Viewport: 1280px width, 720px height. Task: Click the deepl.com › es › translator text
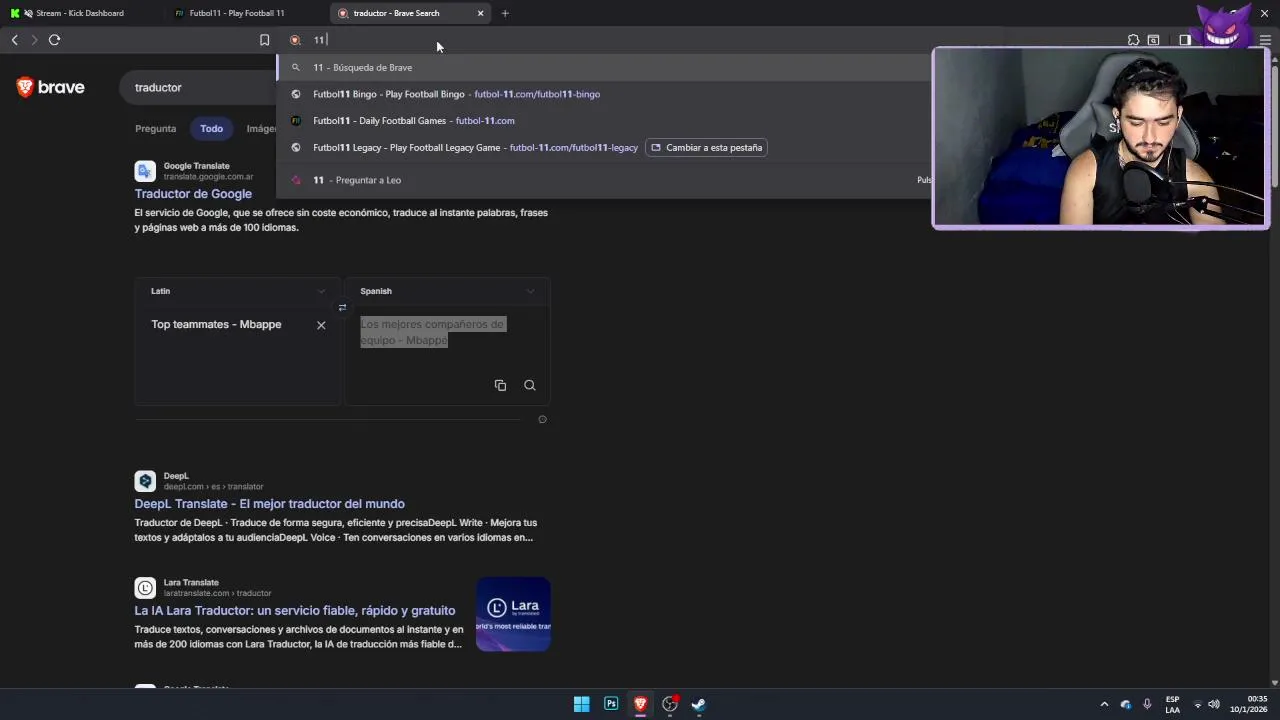tap(213, 487)
